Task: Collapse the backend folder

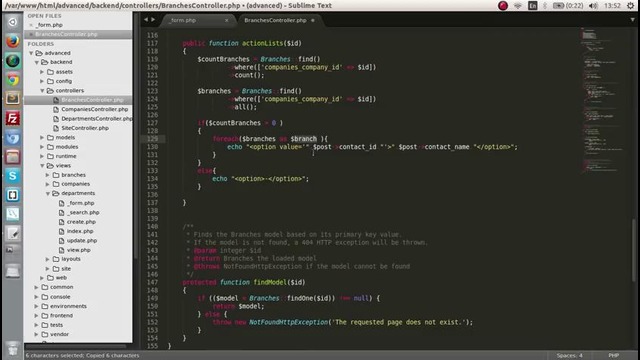Action: point(37,62)
